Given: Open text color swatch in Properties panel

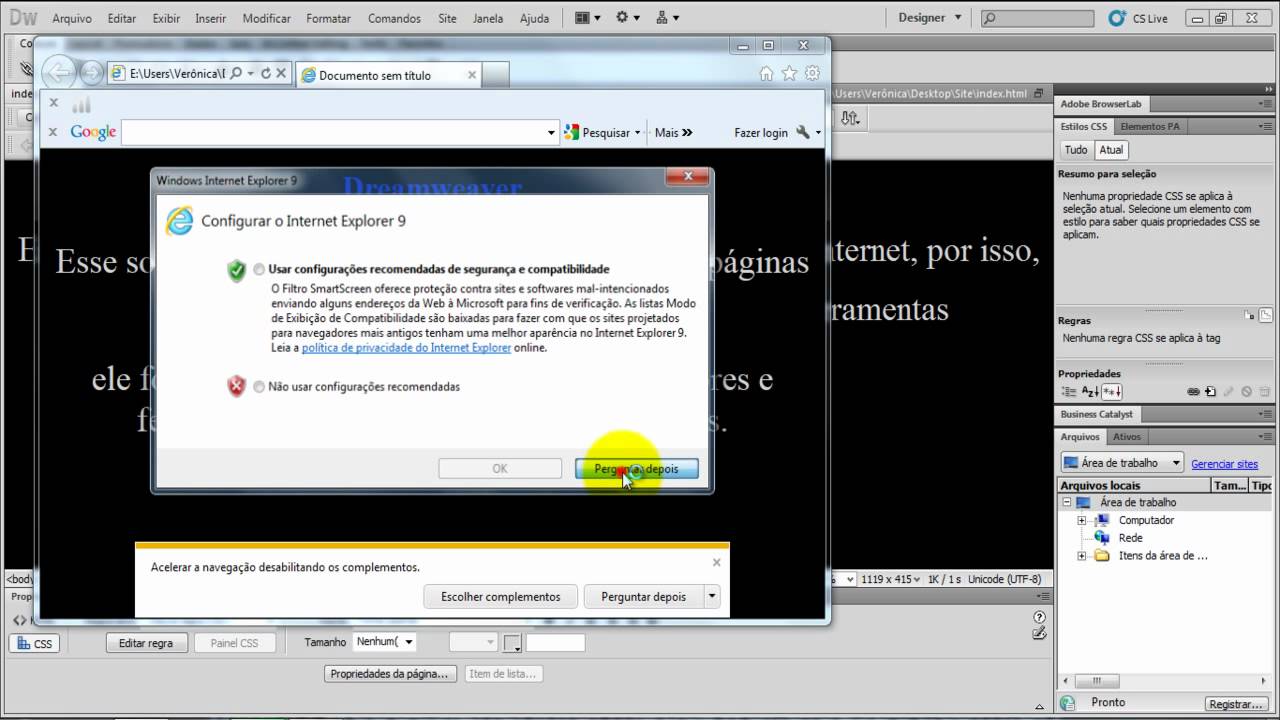Looking at the screenshot, I should click(x=513, y=643).
